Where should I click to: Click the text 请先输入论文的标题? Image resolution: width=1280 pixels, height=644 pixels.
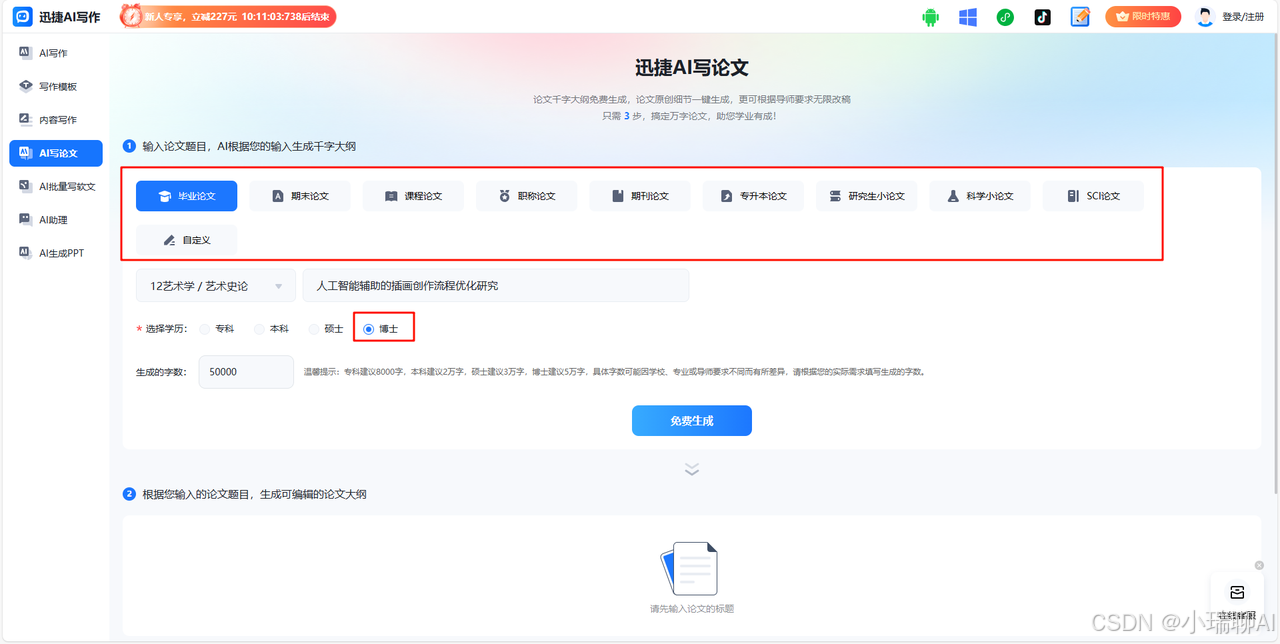[x=691, y=608]
